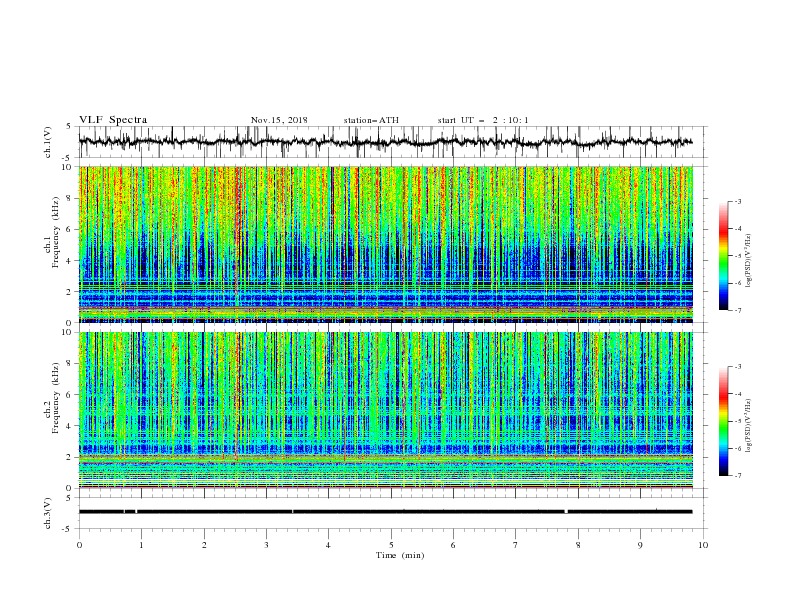Click the "-5" tick on ch.1 colorbar
The width and height of the screenshot is (792, 612).
click(738, 256)
